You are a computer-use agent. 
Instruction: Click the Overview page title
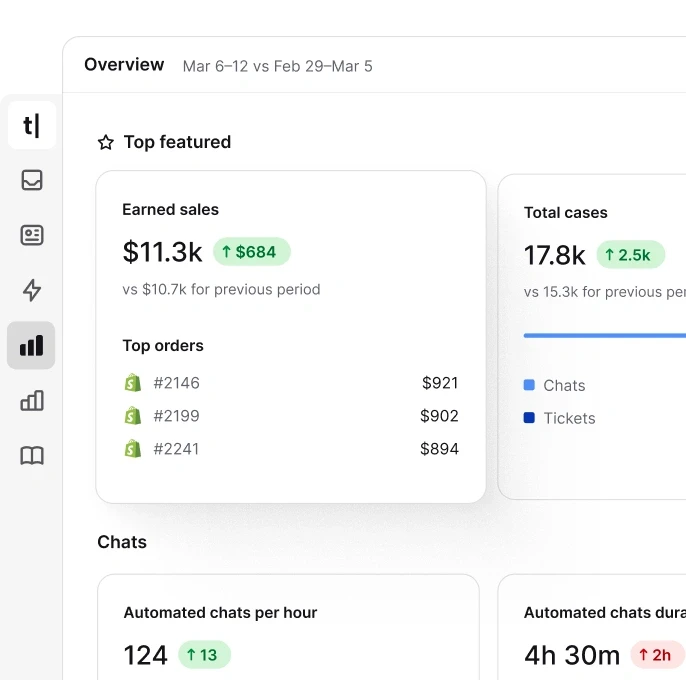pyautogui.click(x=124, y=65)
